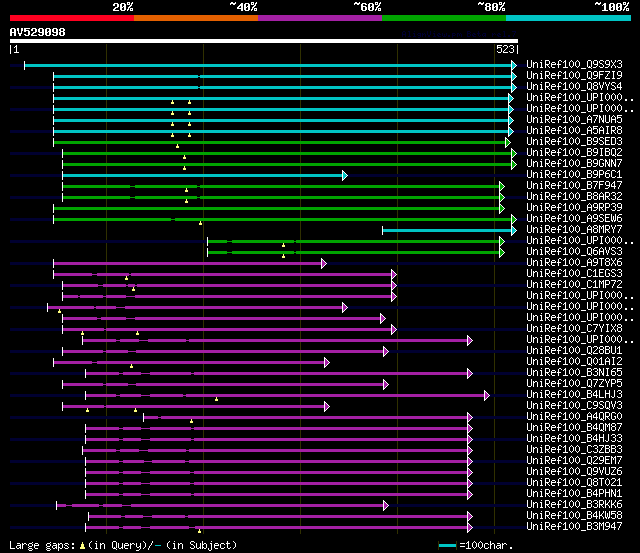Viewport: 640px width, 553px height.
Task: Select the UniRef100_Q7ZYP5 label
Action: 574,384
